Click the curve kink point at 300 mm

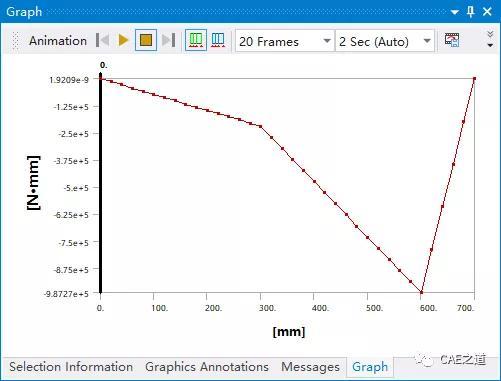261,126
